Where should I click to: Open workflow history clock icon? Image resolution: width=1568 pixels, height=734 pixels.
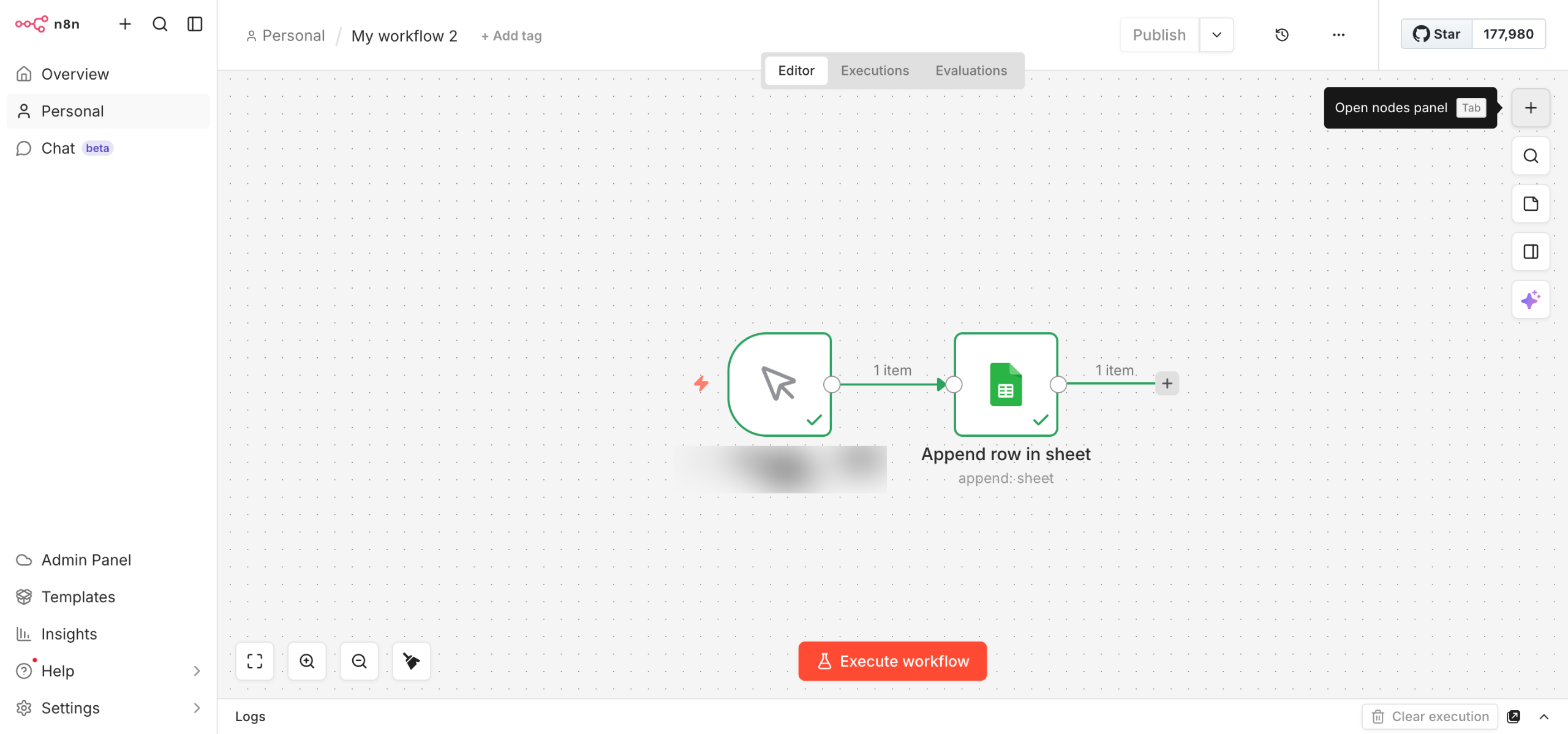point(1281,35)
